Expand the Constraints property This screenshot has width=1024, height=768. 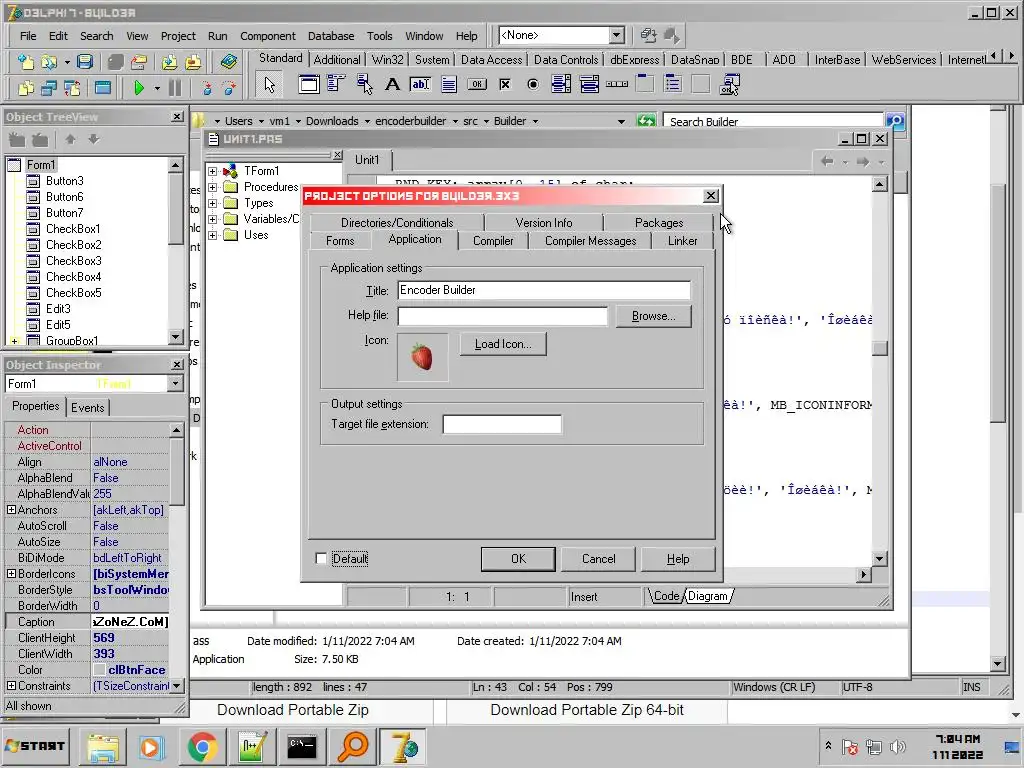pos(11,686)
